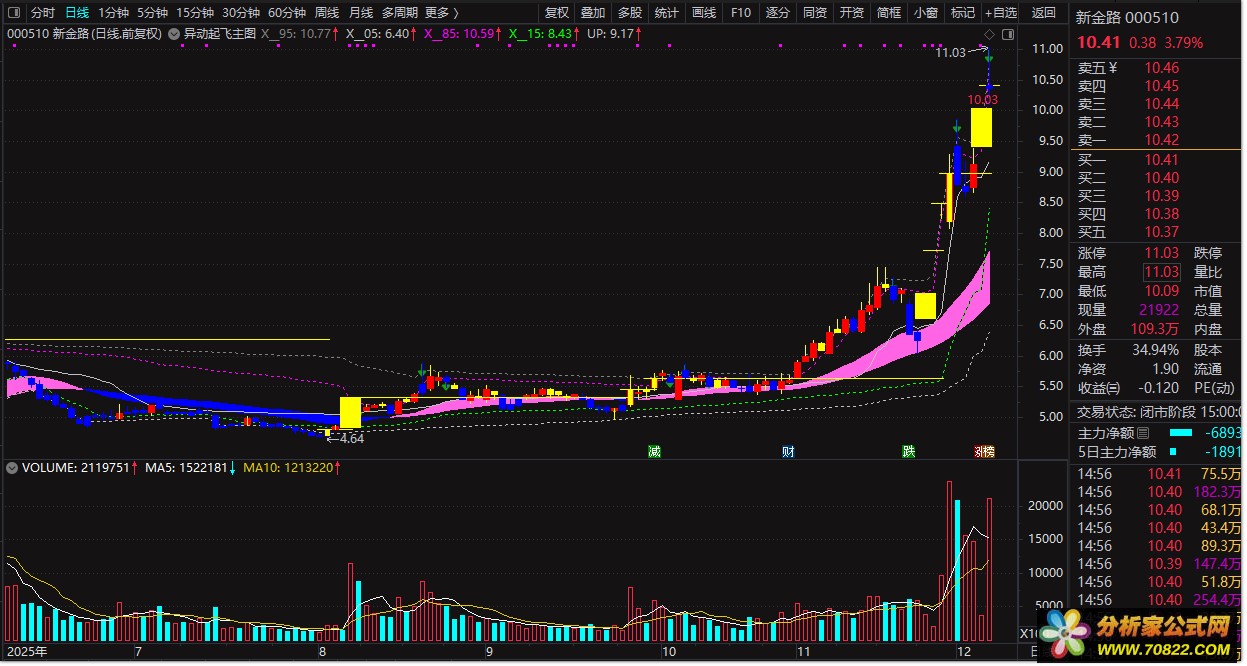Image resolution: width=1247 pixels, height=666 pixels.
Task: Click the 统计 statistics button
Action: click(666, 13)
